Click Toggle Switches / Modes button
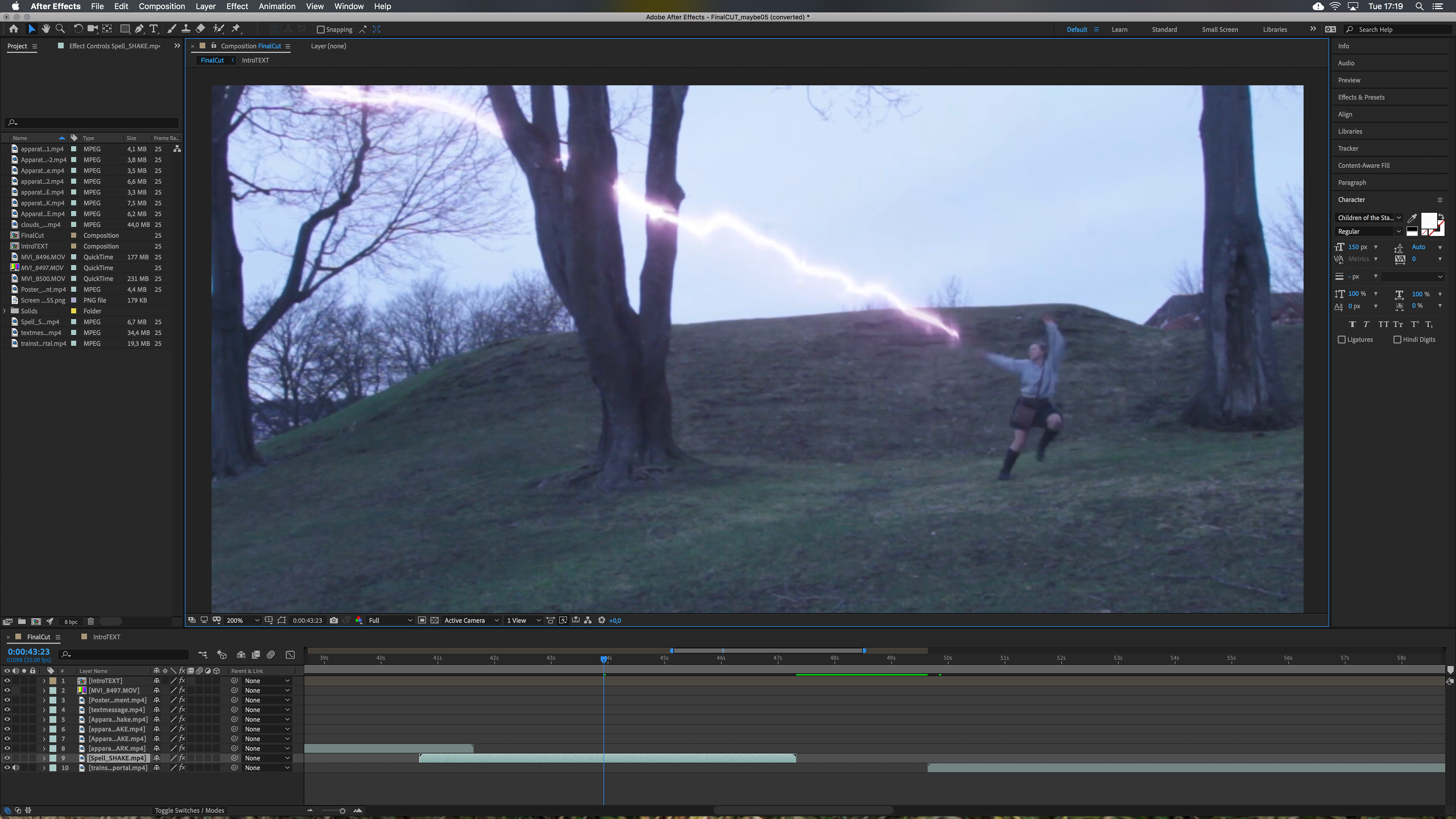This screenshot has width=1456, height=819. pos(189,810)
